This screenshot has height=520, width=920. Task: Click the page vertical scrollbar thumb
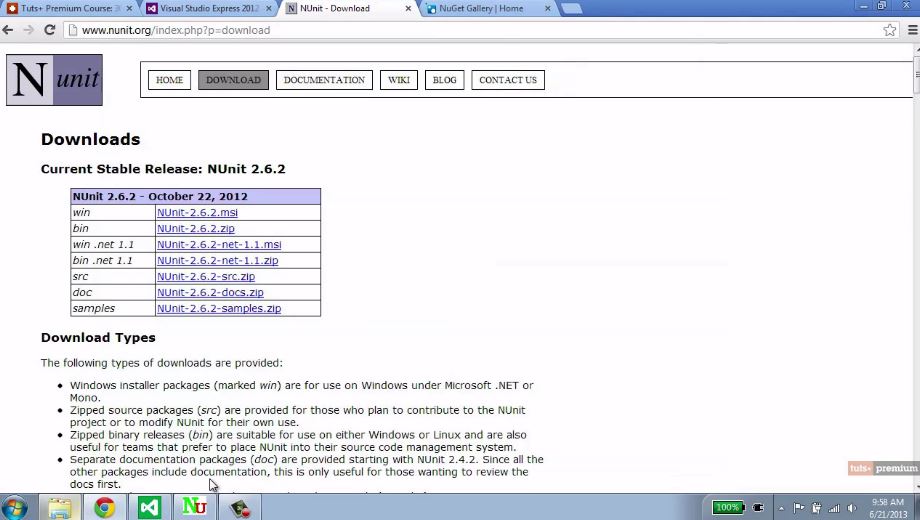916,75
